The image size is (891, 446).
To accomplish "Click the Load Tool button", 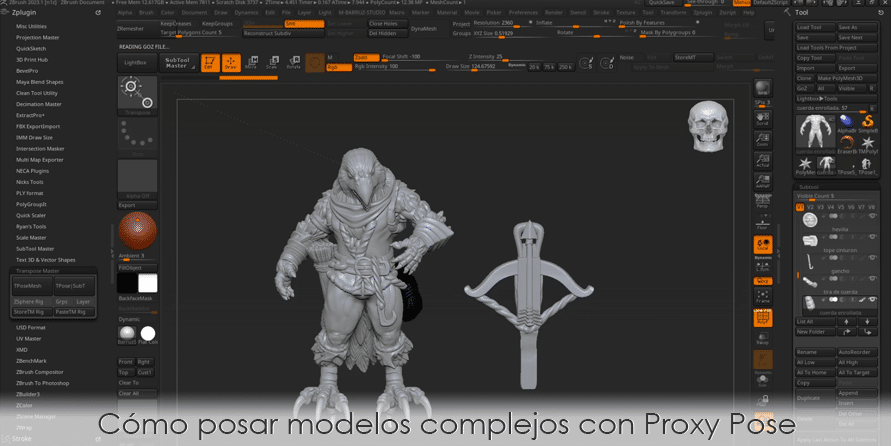I will 815,27.
